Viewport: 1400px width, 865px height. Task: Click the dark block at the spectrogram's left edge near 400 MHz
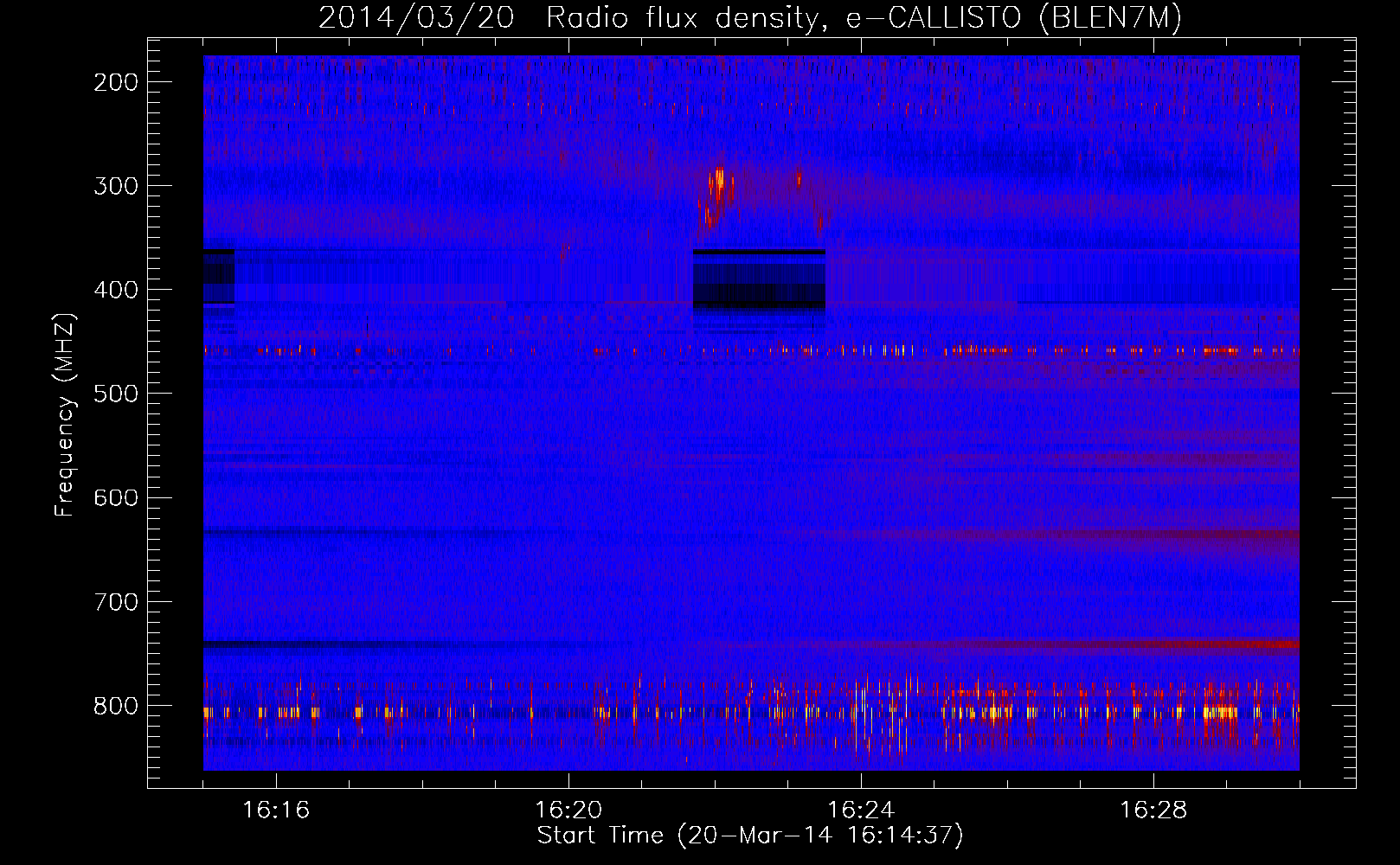[219, 276]
